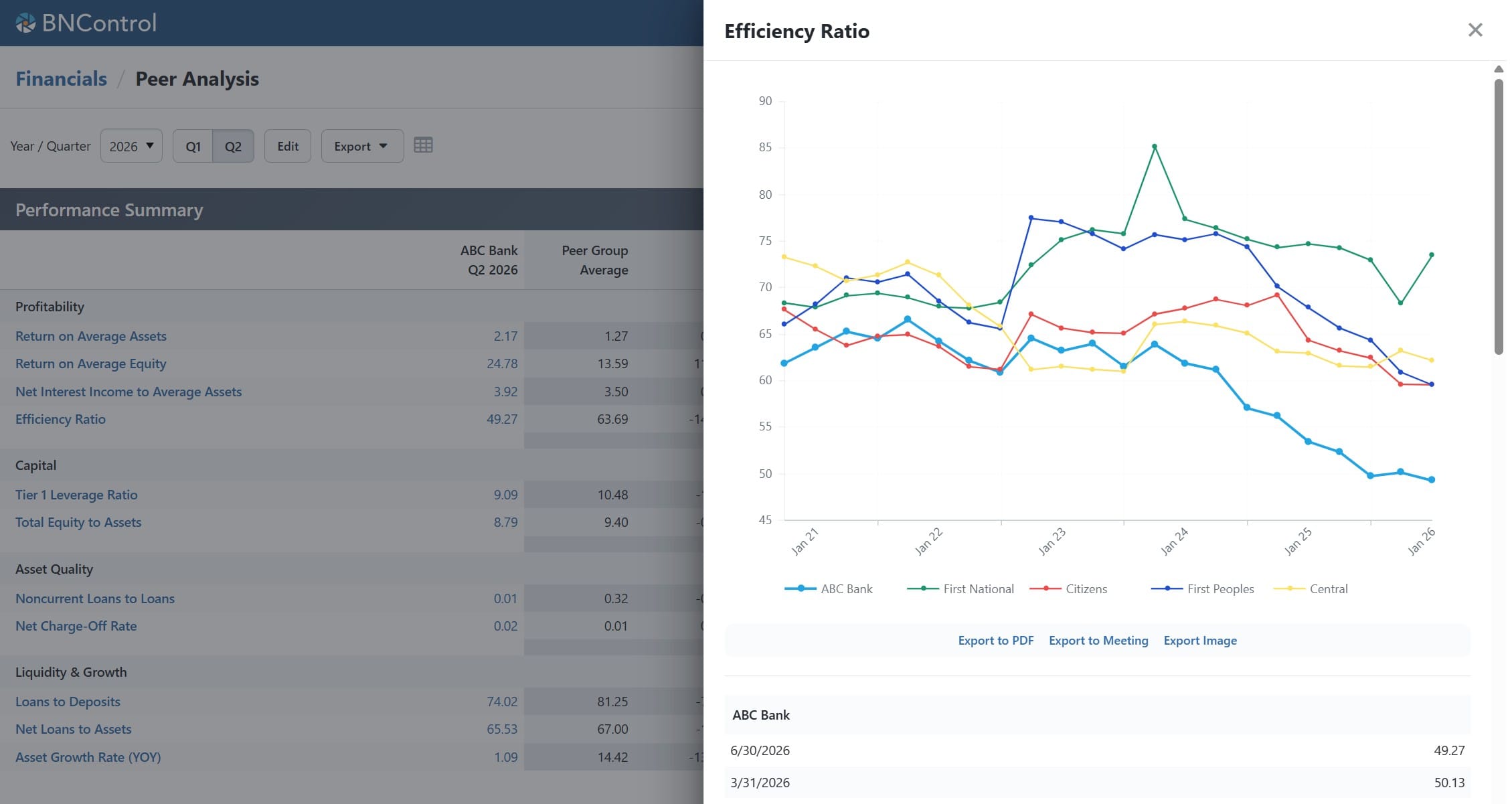The image size is (1512, 804).
Task: Open Asset Growth Rate (YOY) metric
Action: (88, 757)
